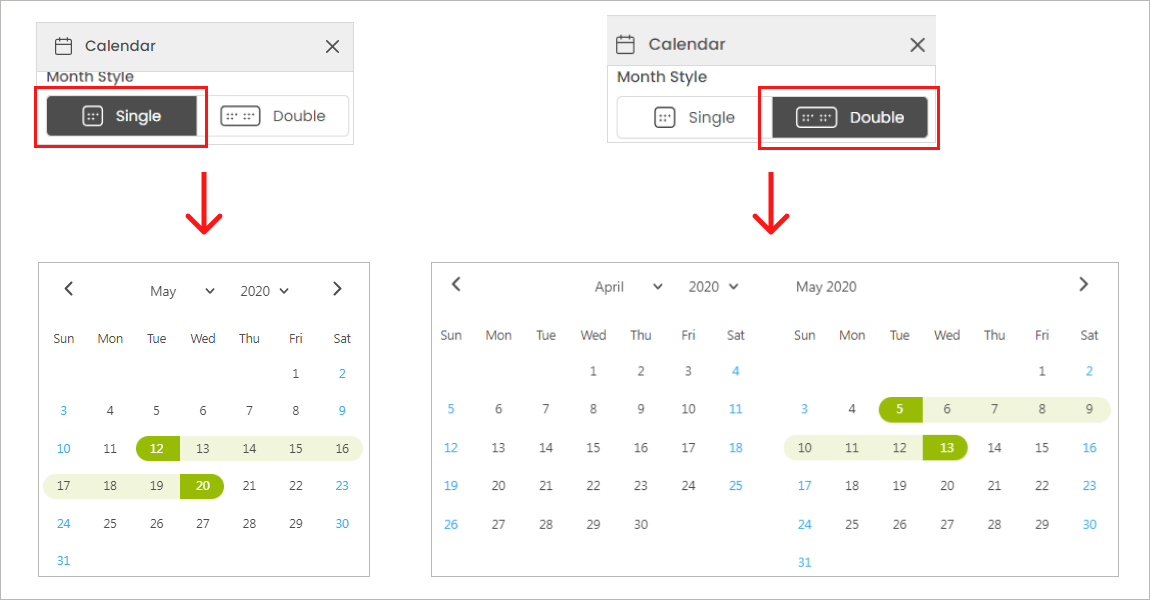Switch to Single month style in right panel
The width and height of the screenshot is (1150, 600).
pyautogui.click(x=694, y=117)
